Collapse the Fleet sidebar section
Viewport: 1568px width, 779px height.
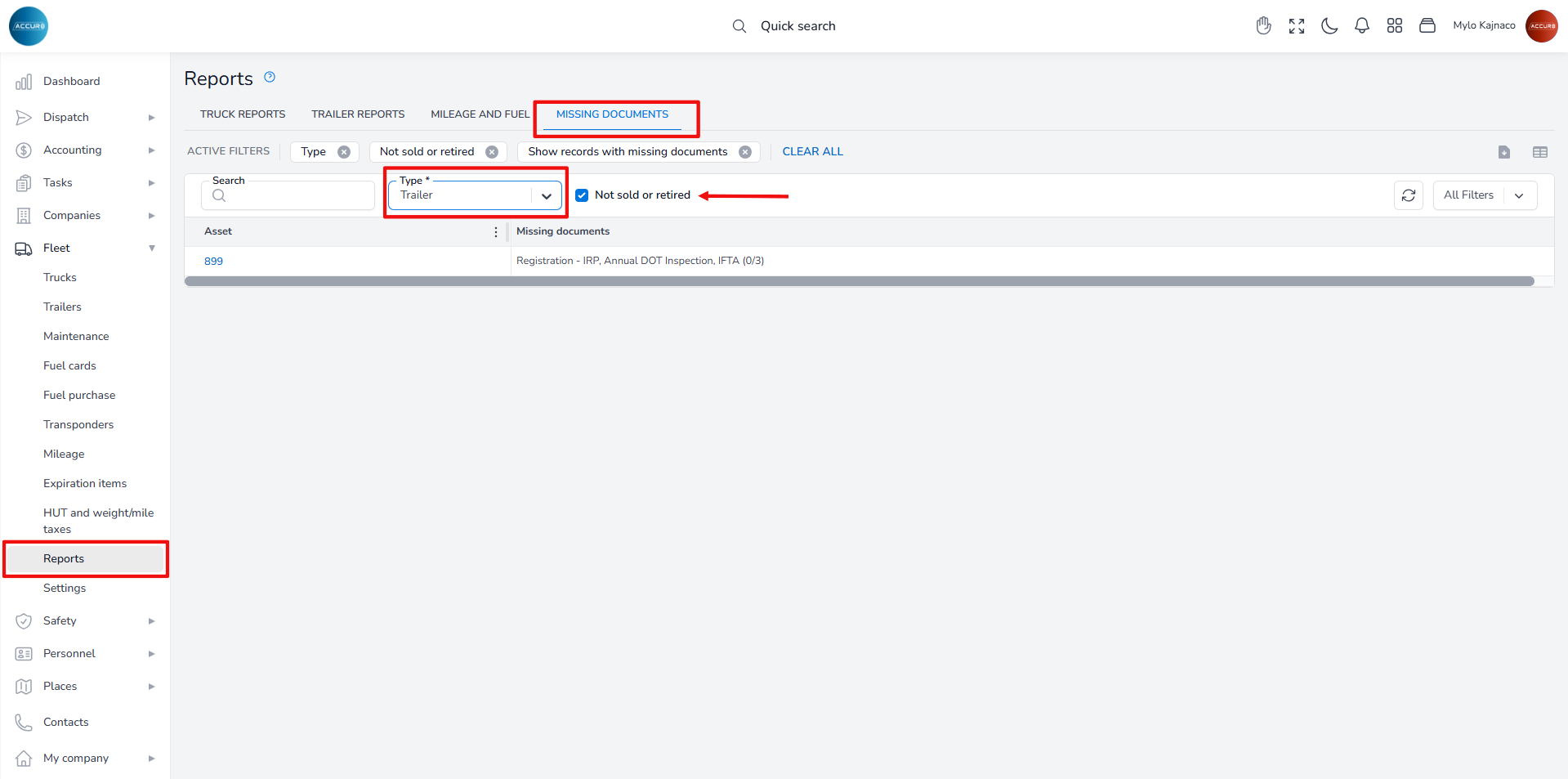tap(152, 248)
